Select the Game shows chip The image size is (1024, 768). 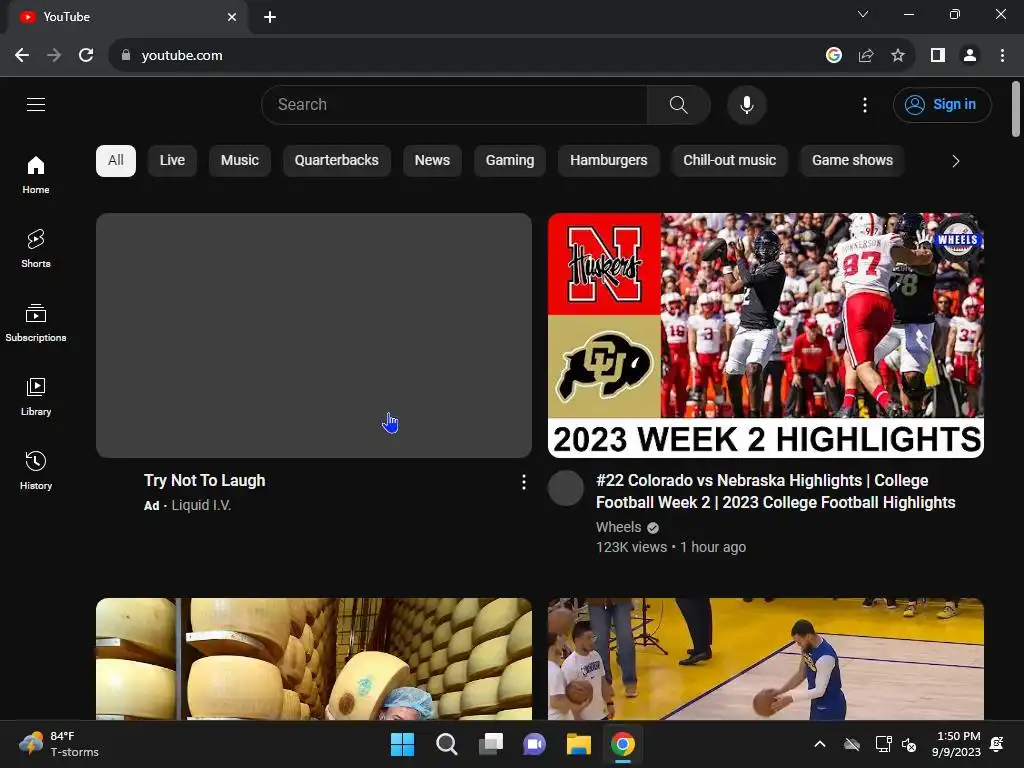(x=852, y=161)
